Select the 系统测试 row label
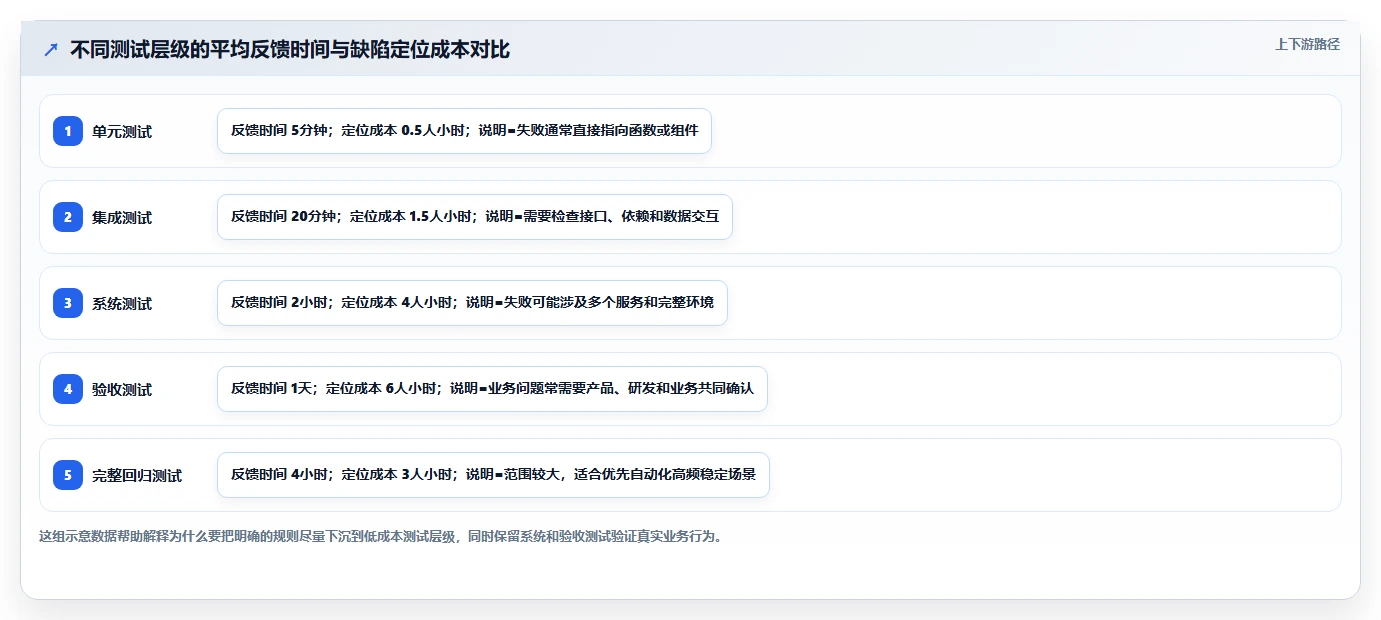 [x=122, y=303]
